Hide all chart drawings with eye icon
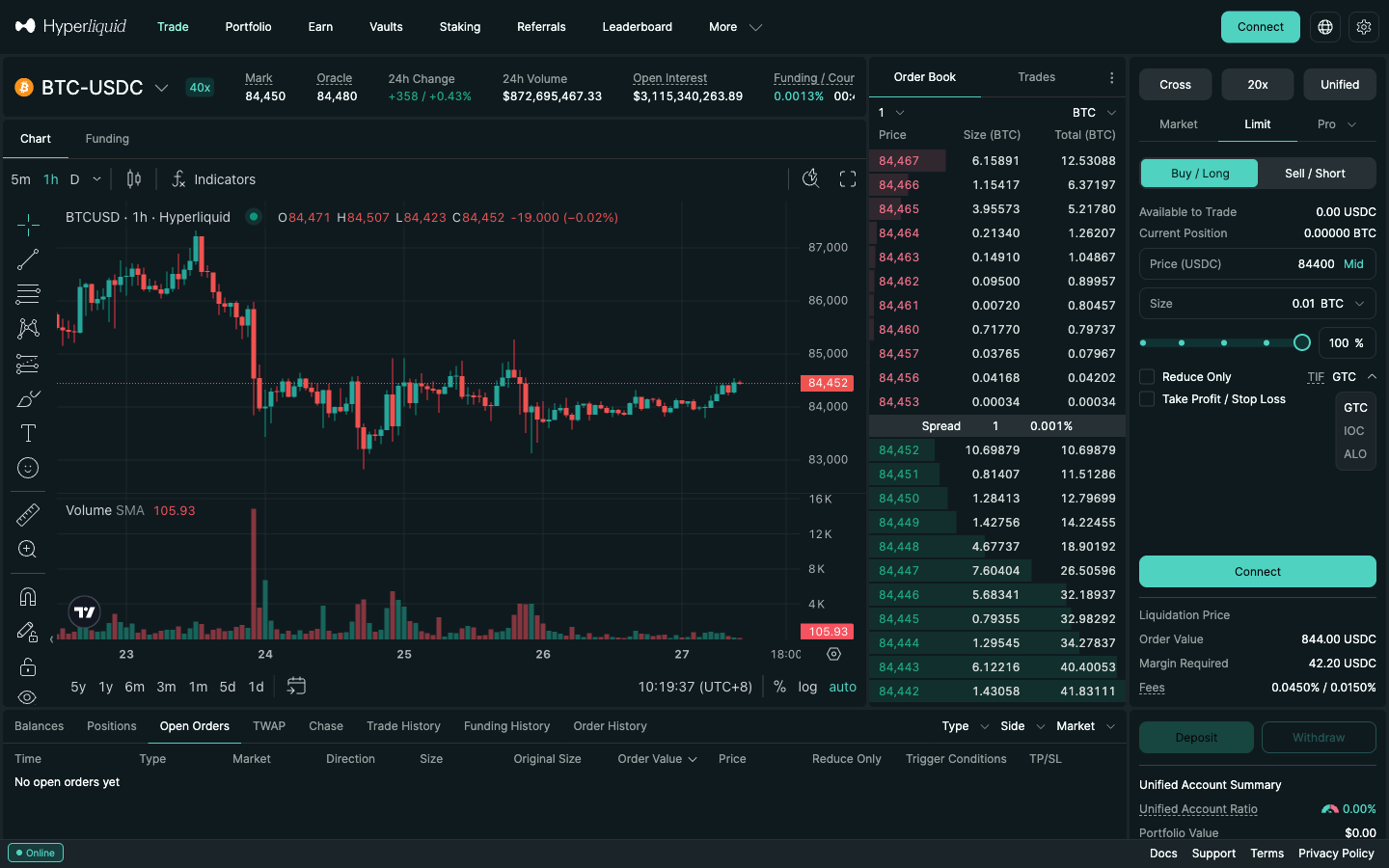This screenshot has width=1389, height=868. pyautogui.click(x=28, y=696)
